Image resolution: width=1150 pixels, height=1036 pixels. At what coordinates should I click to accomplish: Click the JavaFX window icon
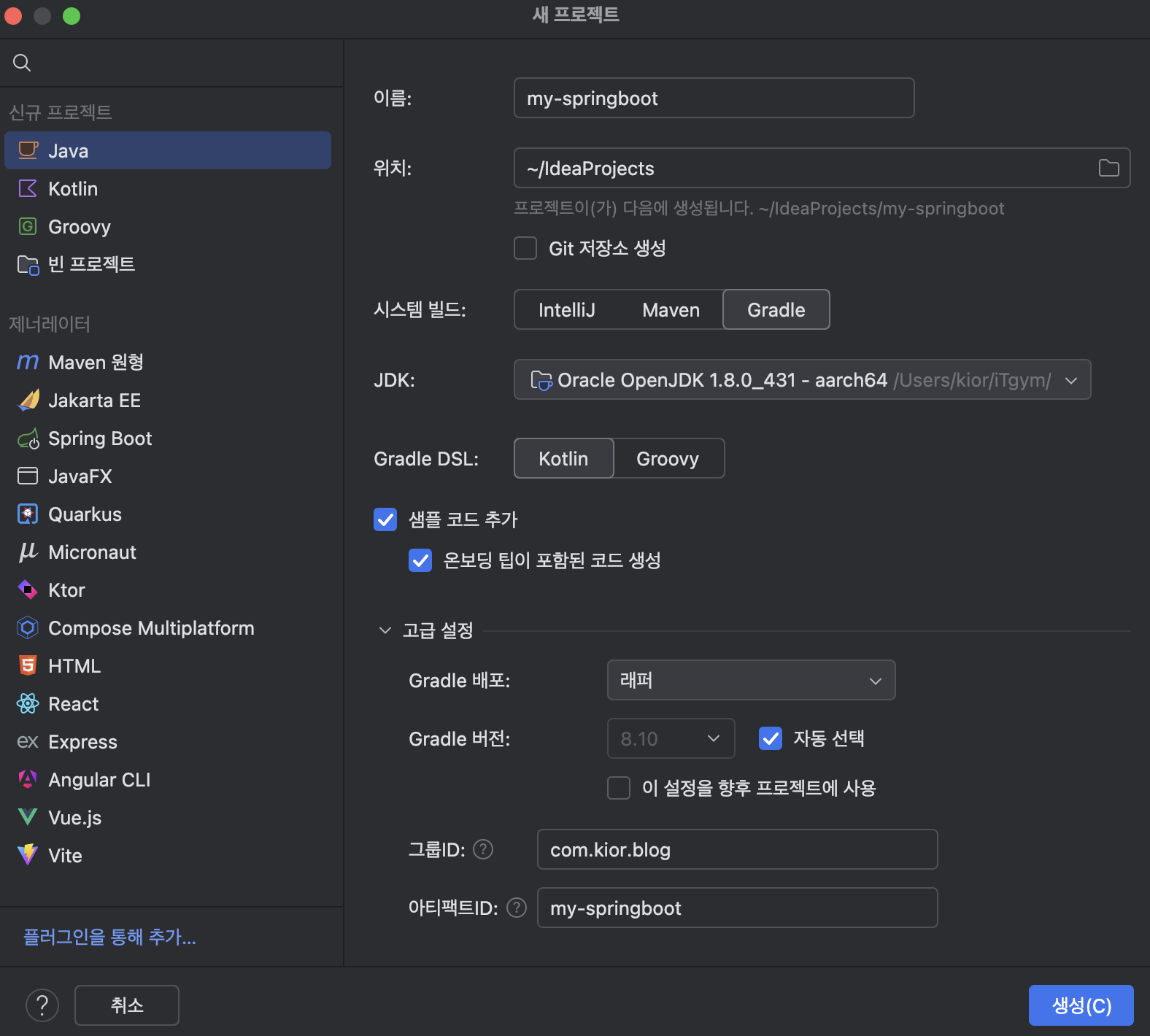tap(28, 476)
